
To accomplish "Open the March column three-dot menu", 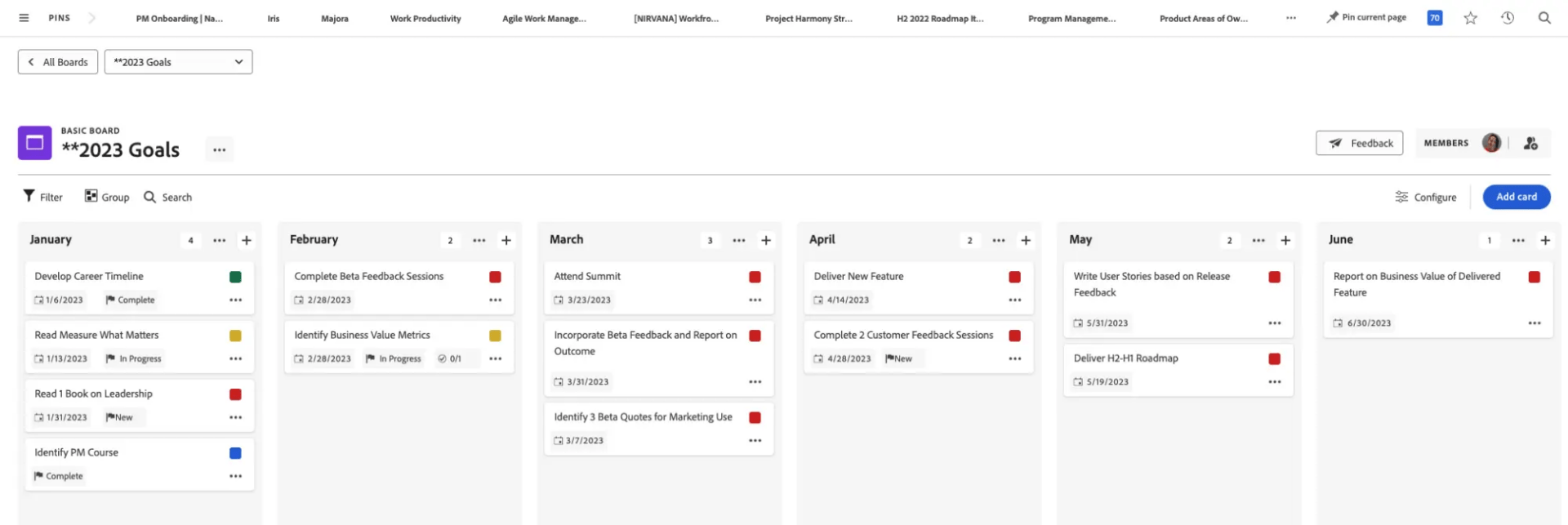I will [x=738, y=240].
